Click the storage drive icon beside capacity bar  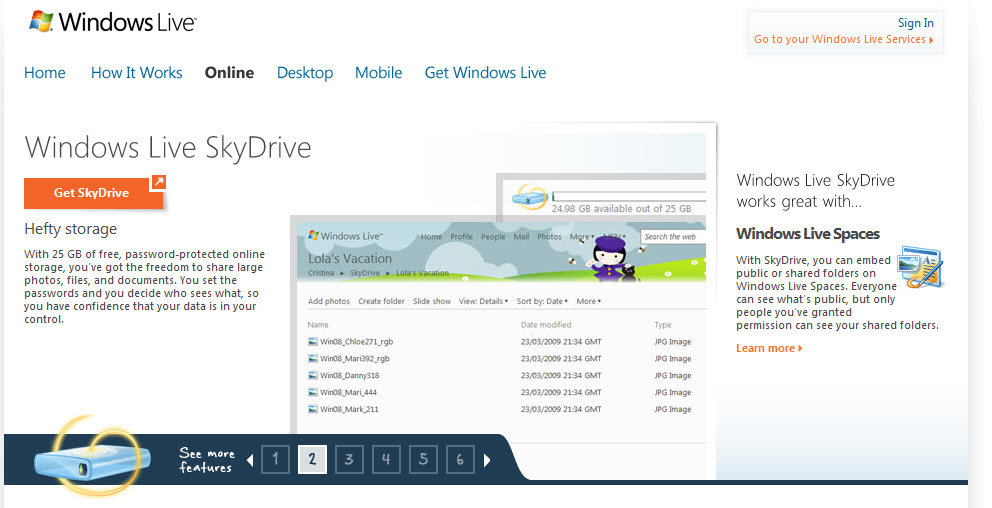click(529, 199)
